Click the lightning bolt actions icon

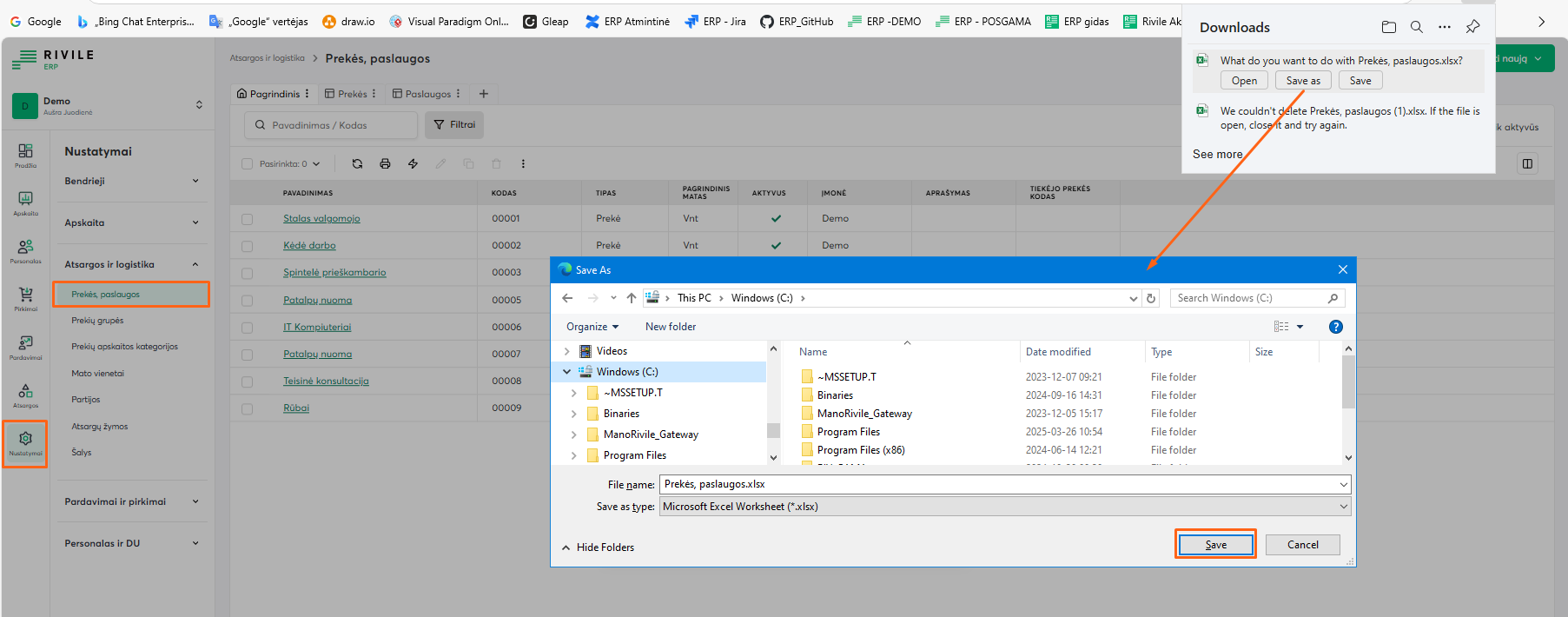pos(413,163)
